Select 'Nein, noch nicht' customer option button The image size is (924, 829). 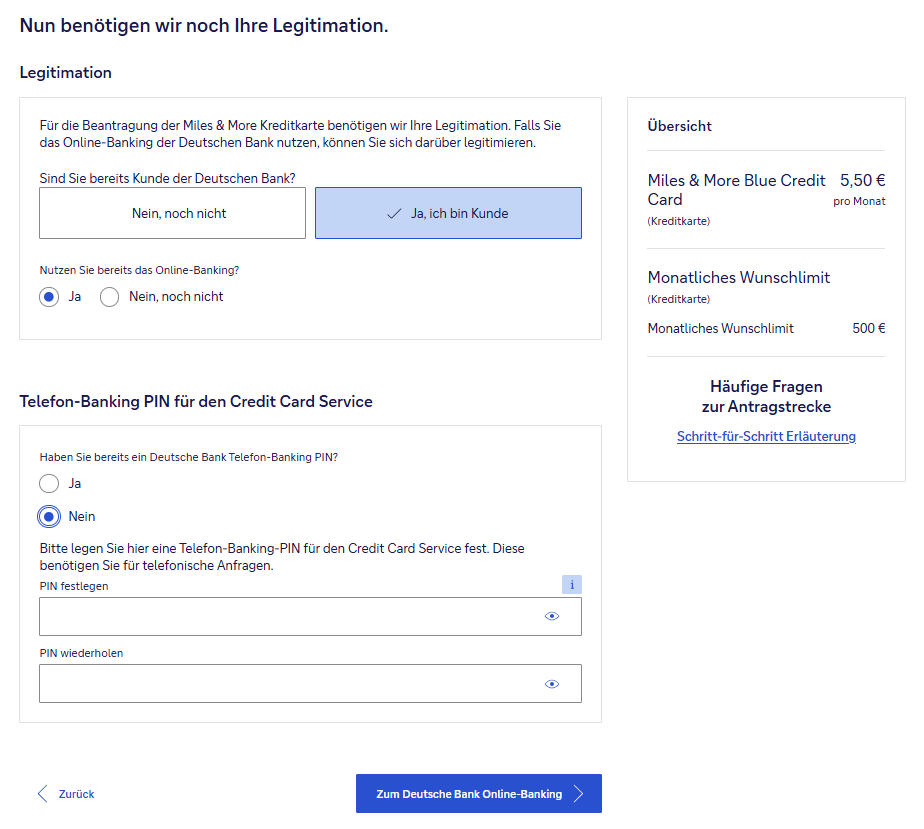click(172, 213)
